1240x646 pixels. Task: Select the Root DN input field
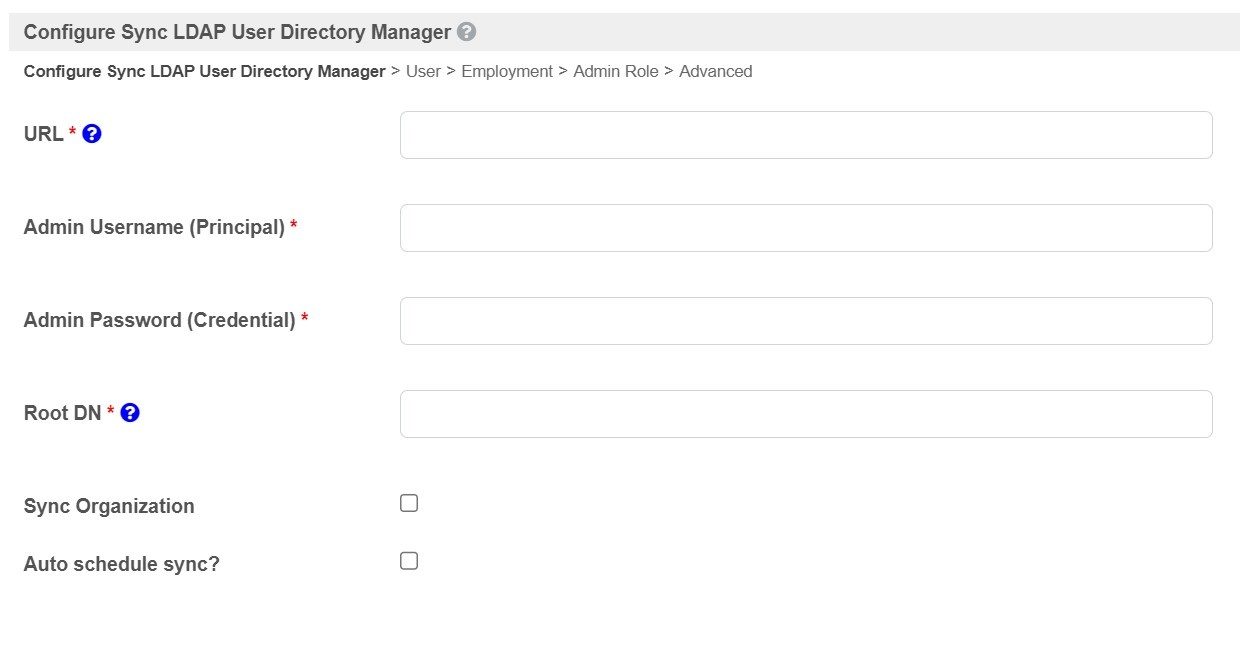point(806,414)
